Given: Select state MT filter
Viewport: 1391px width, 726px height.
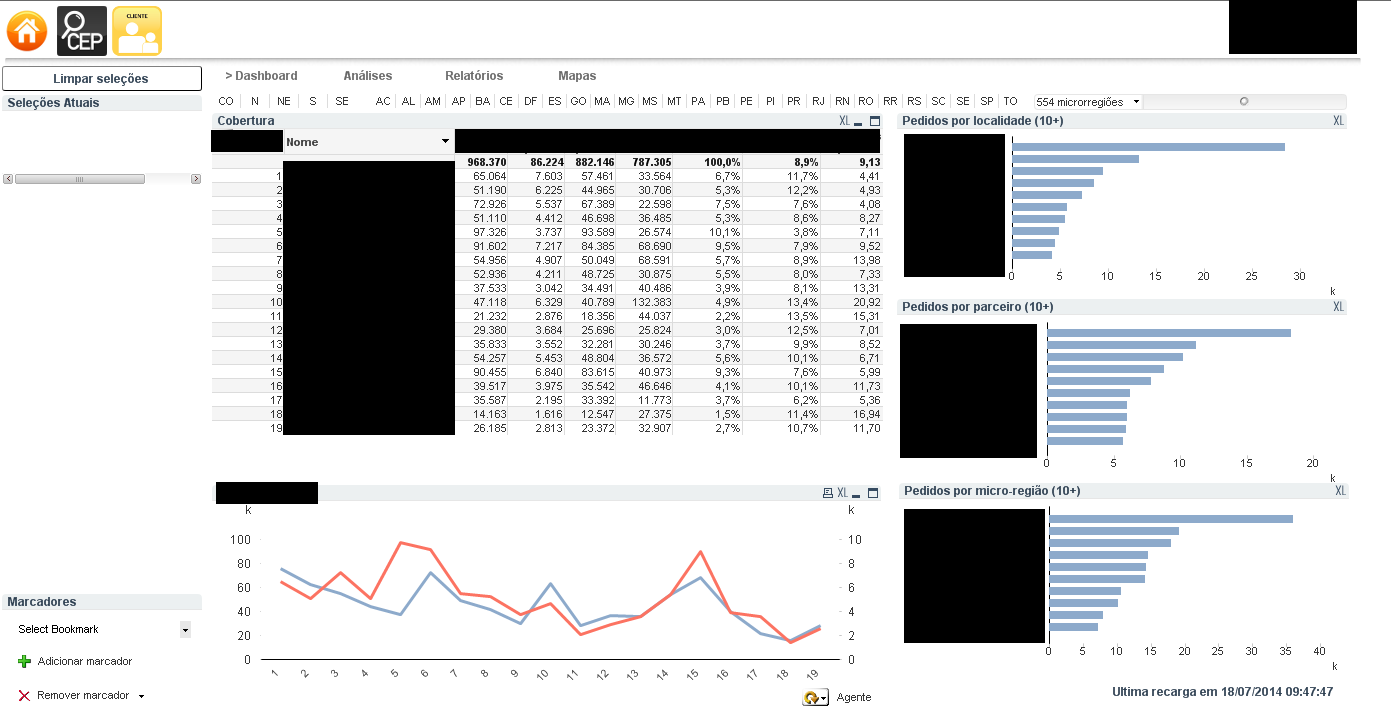Looking at the screenshot, I should tap(674, 102).
